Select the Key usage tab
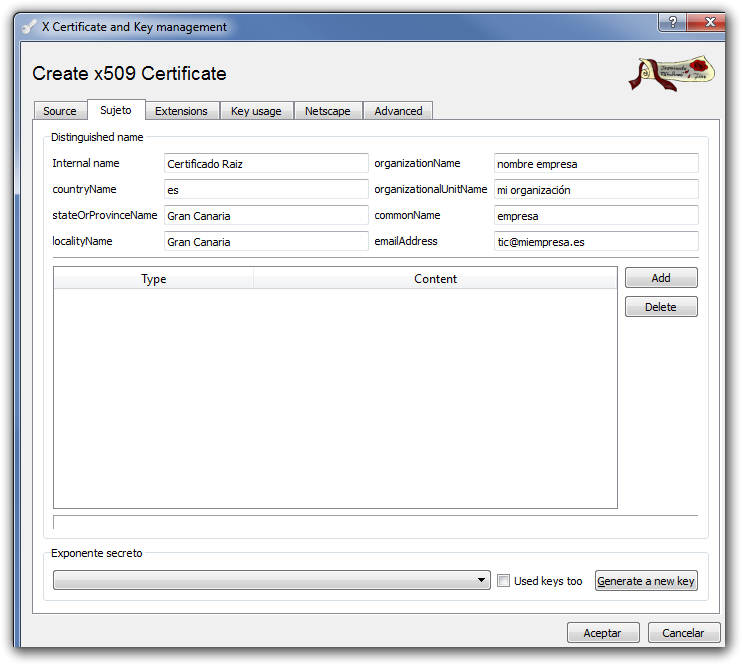Image resolution: width=742 pixels, height=666 pixels. coord(256,111)
